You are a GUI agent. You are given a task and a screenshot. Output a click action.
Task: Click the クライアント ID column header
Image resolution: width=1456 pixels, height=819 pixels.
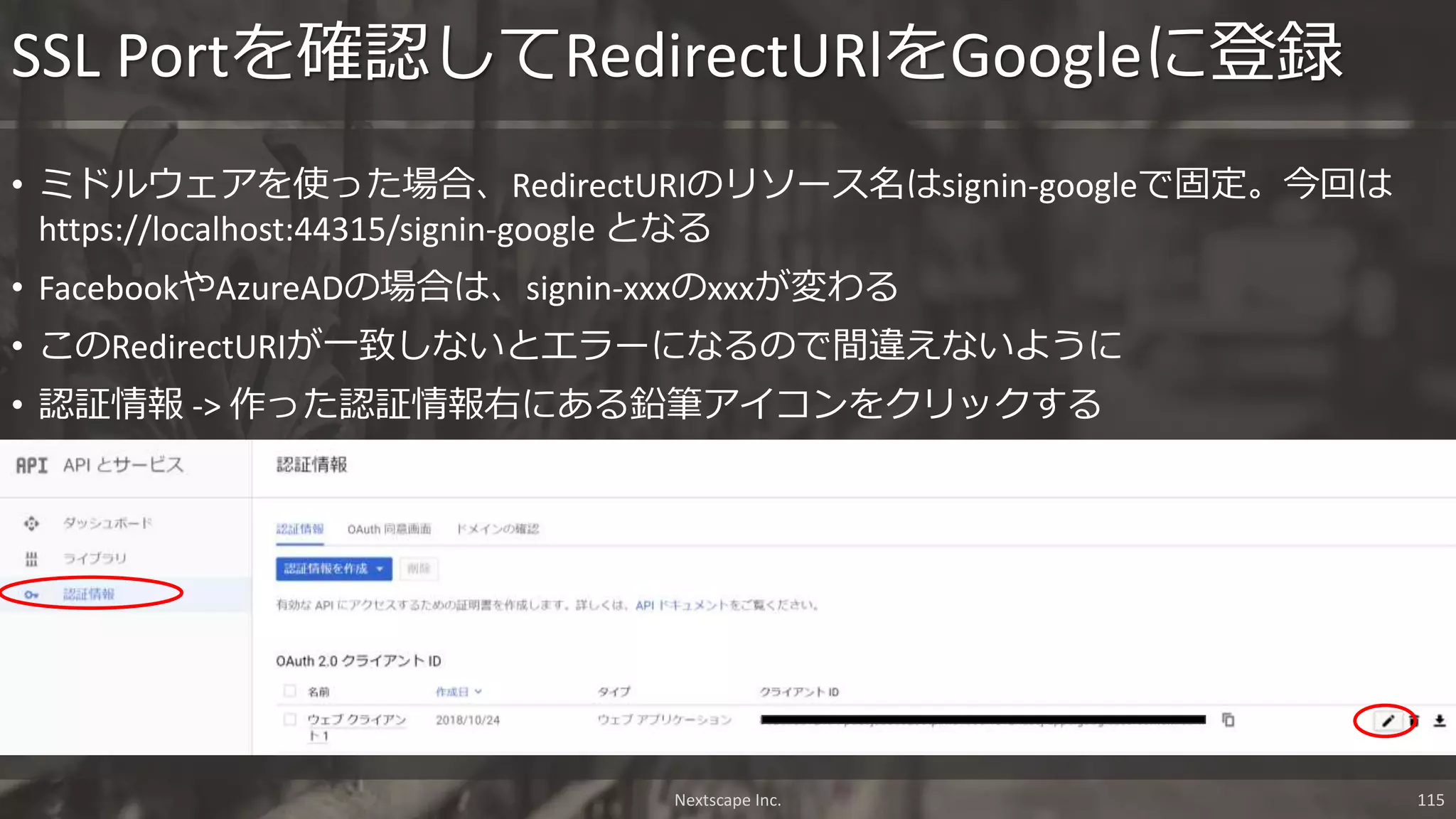(799, 692)
